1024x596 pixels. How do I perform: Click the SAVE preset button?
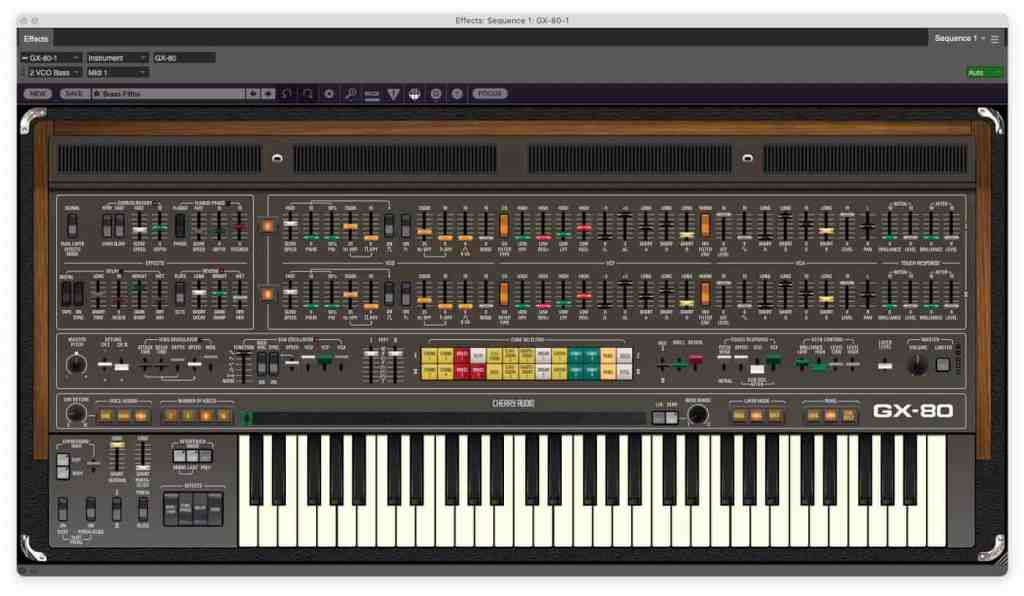(74, 94)
